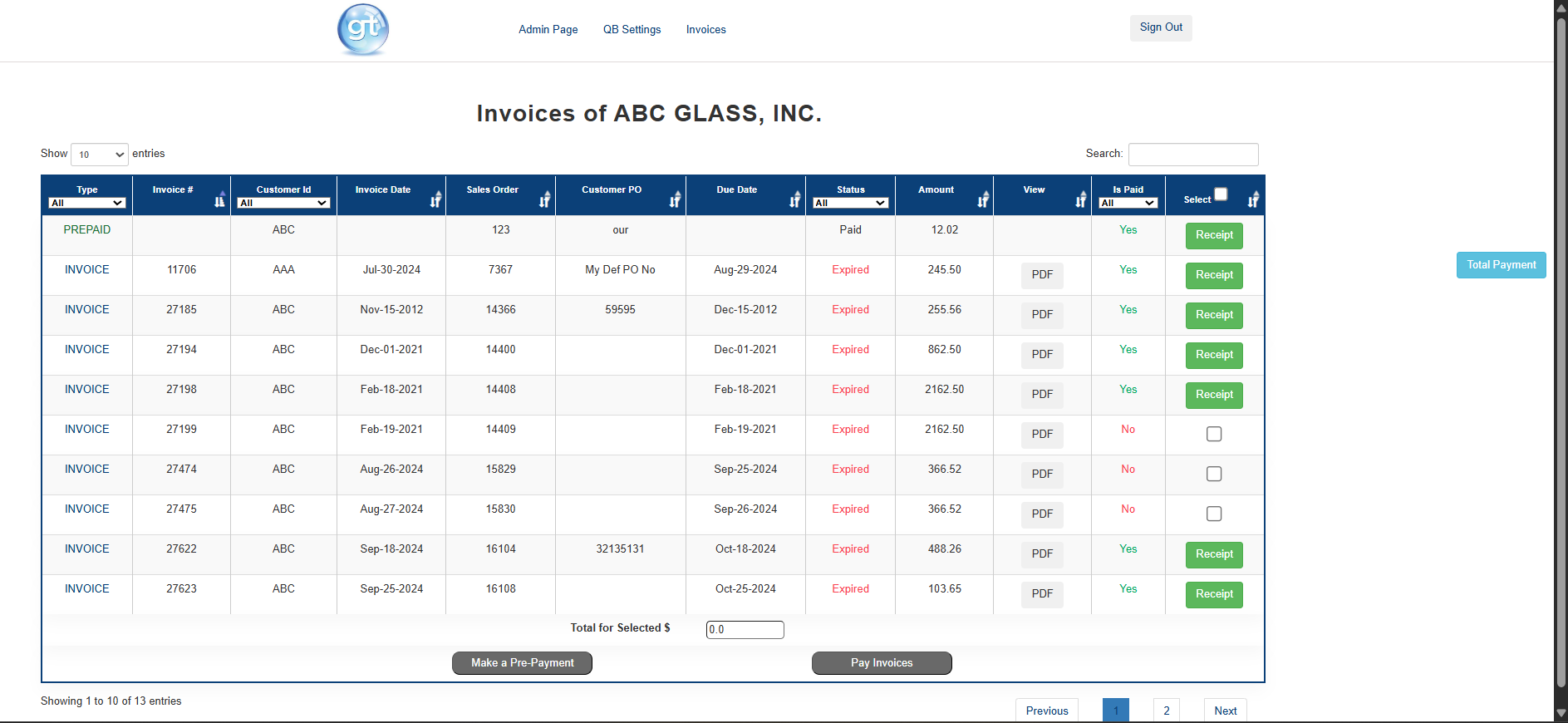Open Receipt for the PREPAID row
This screenshot has width=1568, height=723.
point(1214,235)
